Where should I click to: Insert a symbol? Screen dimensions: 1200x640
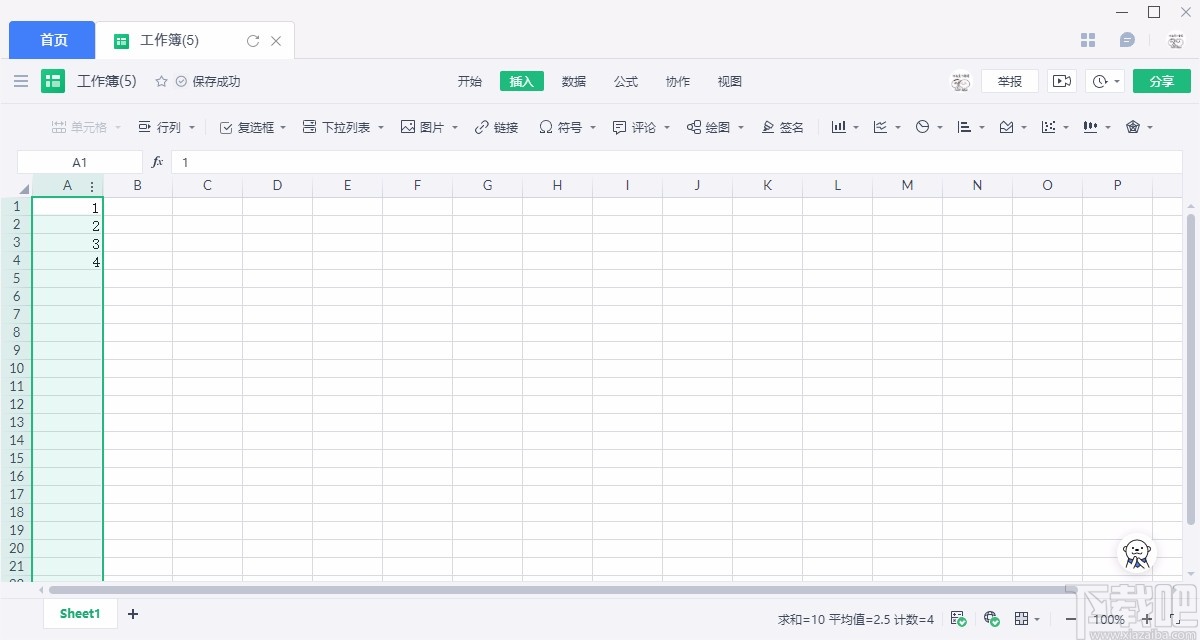coord(562,127)
